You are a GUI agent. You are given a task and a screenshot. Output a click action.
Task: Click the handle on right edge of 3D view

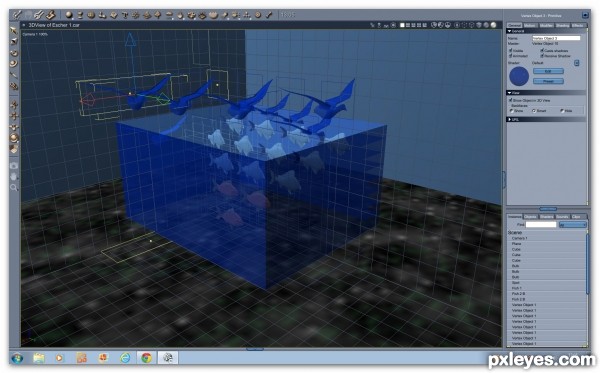coord(504,179)
